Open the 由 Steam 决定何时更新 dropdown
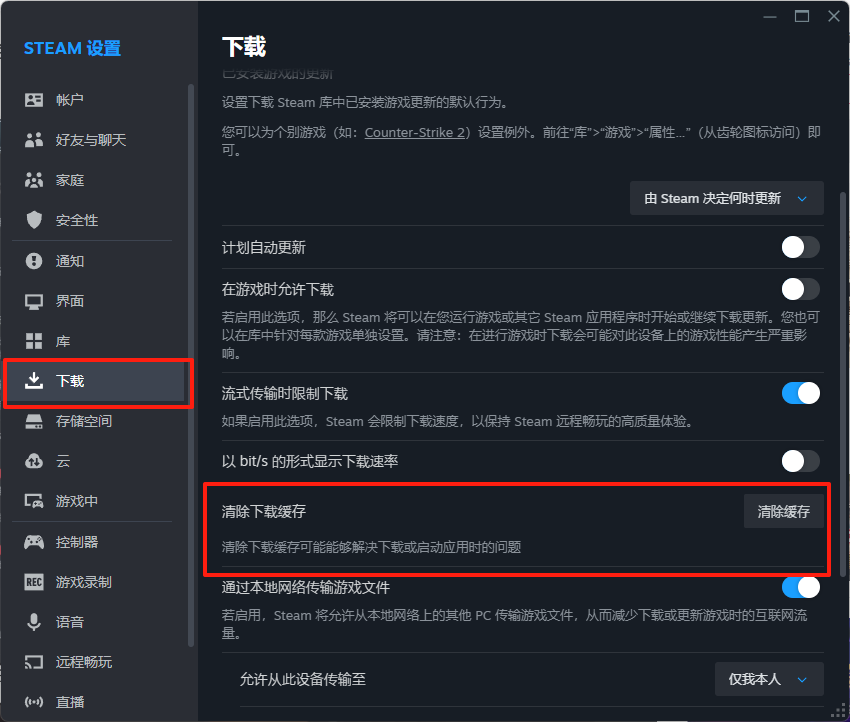850x722 pixels. pos(727,198)
